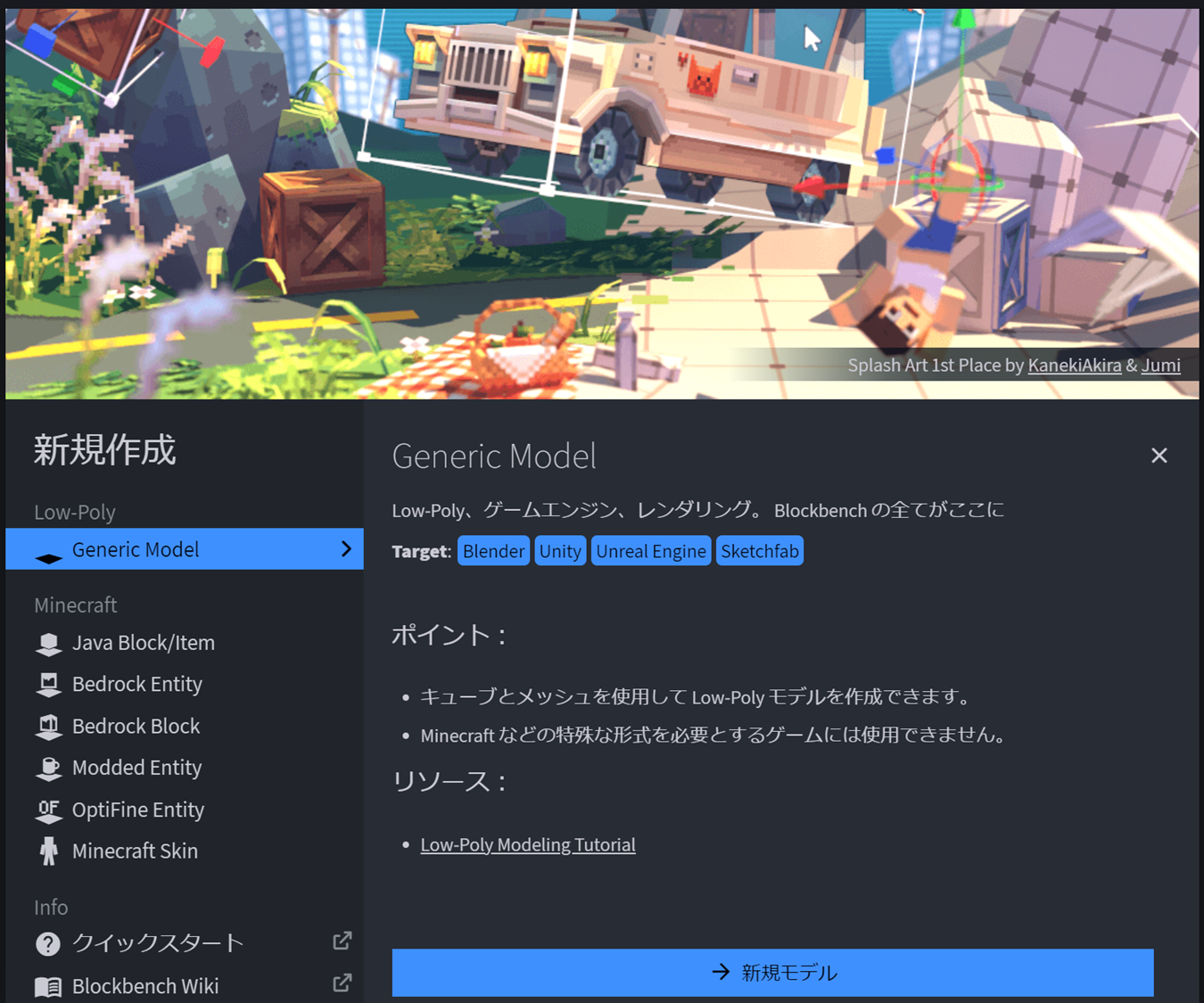Image resolution: width=1204 pixels, height=1003 pixels.
Task: Click the Sketchfab target tag
Action: pos(759,550)
